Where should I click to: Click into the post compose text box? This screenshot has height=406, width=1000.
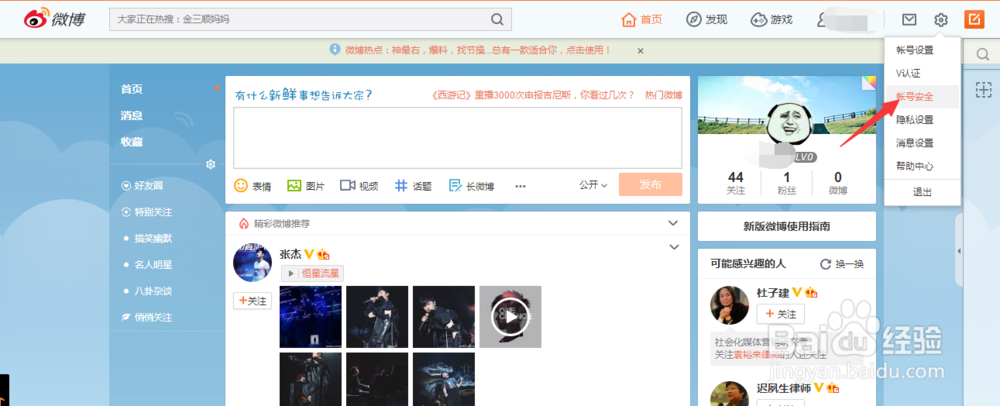tap(457, 138)
